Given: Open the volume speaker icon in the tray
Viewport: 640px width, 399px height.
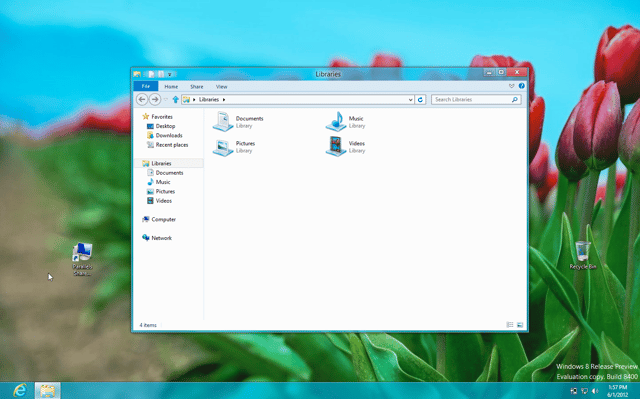Looking at the screenshot, I should pyautogui.click(x=595, y=391).
